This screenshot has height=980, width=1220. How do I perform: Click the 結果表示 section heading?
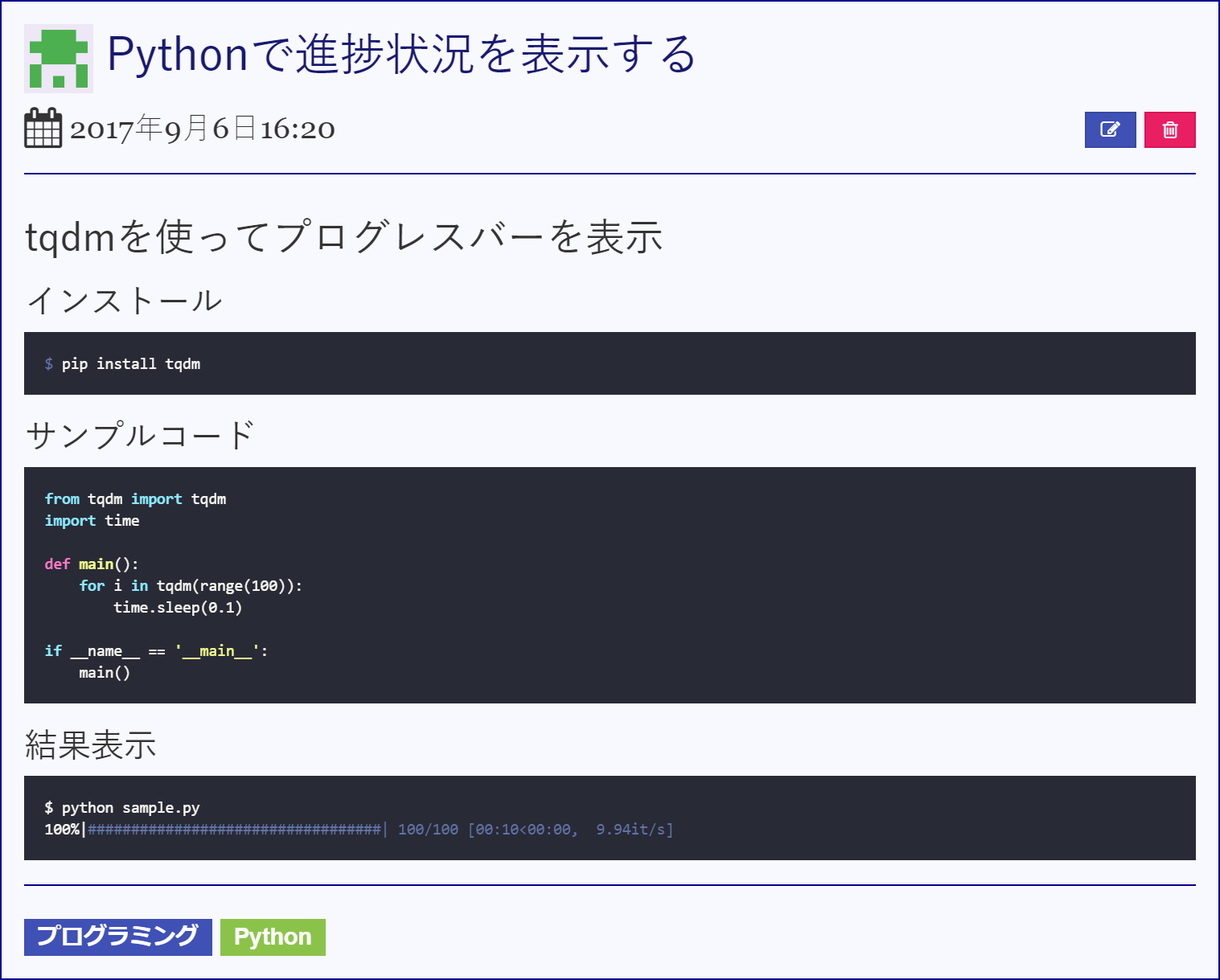(x=90, y=745)
